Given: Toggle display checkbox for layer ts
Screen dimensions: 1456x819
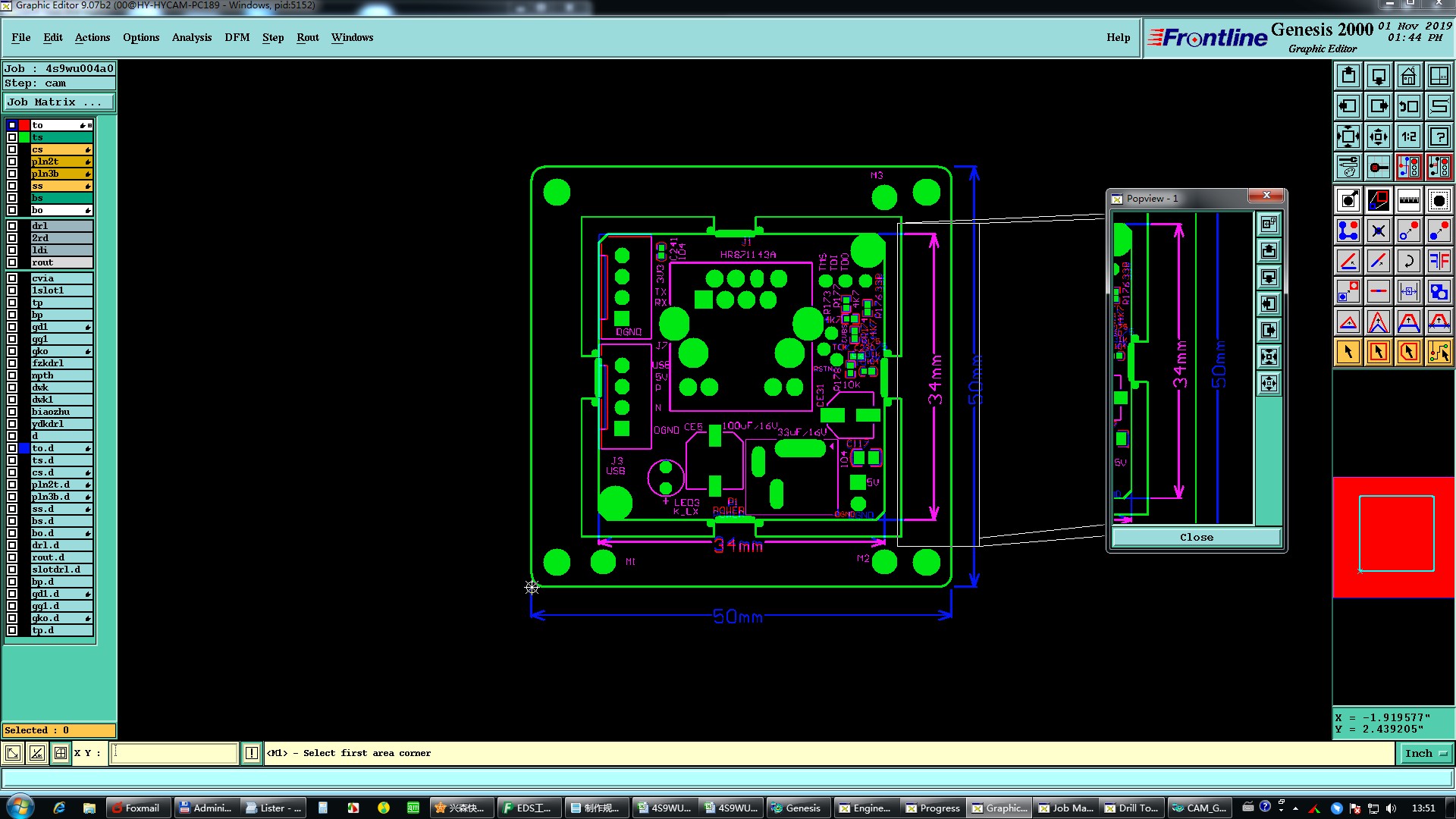Looking at the screenshot, I should coord(12,137).
